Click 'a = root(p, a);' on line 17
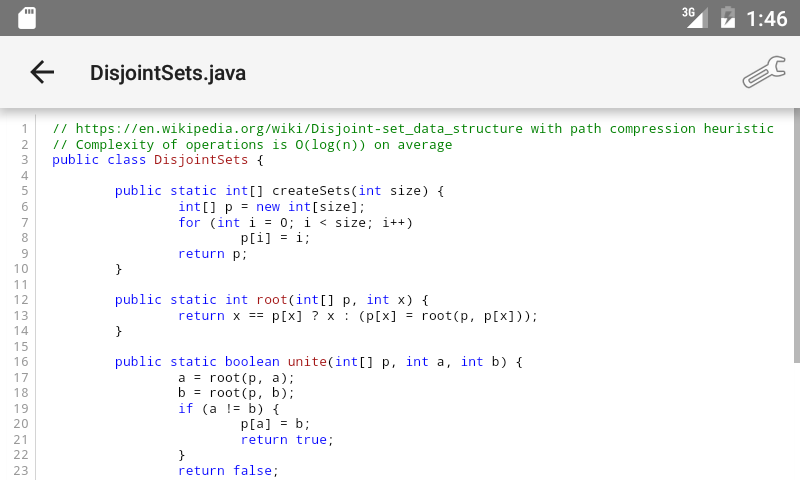The width and height of the screenshot is (800, 480). (236, 378)
